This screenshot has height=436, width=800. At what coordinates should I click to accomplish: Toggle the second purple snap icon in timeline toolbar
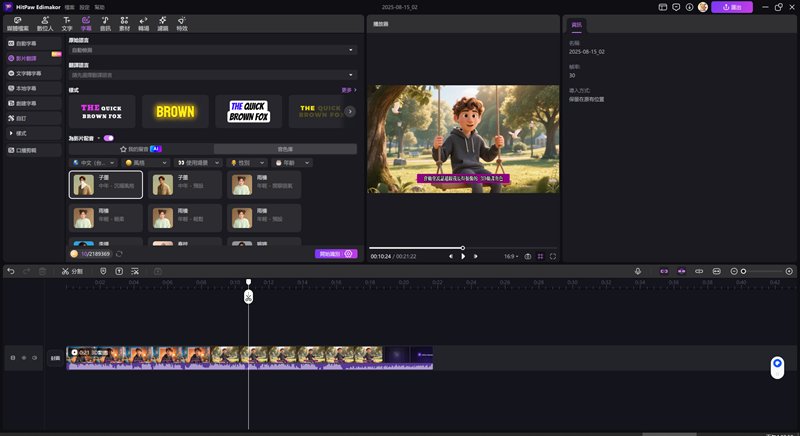pos(681,271)
